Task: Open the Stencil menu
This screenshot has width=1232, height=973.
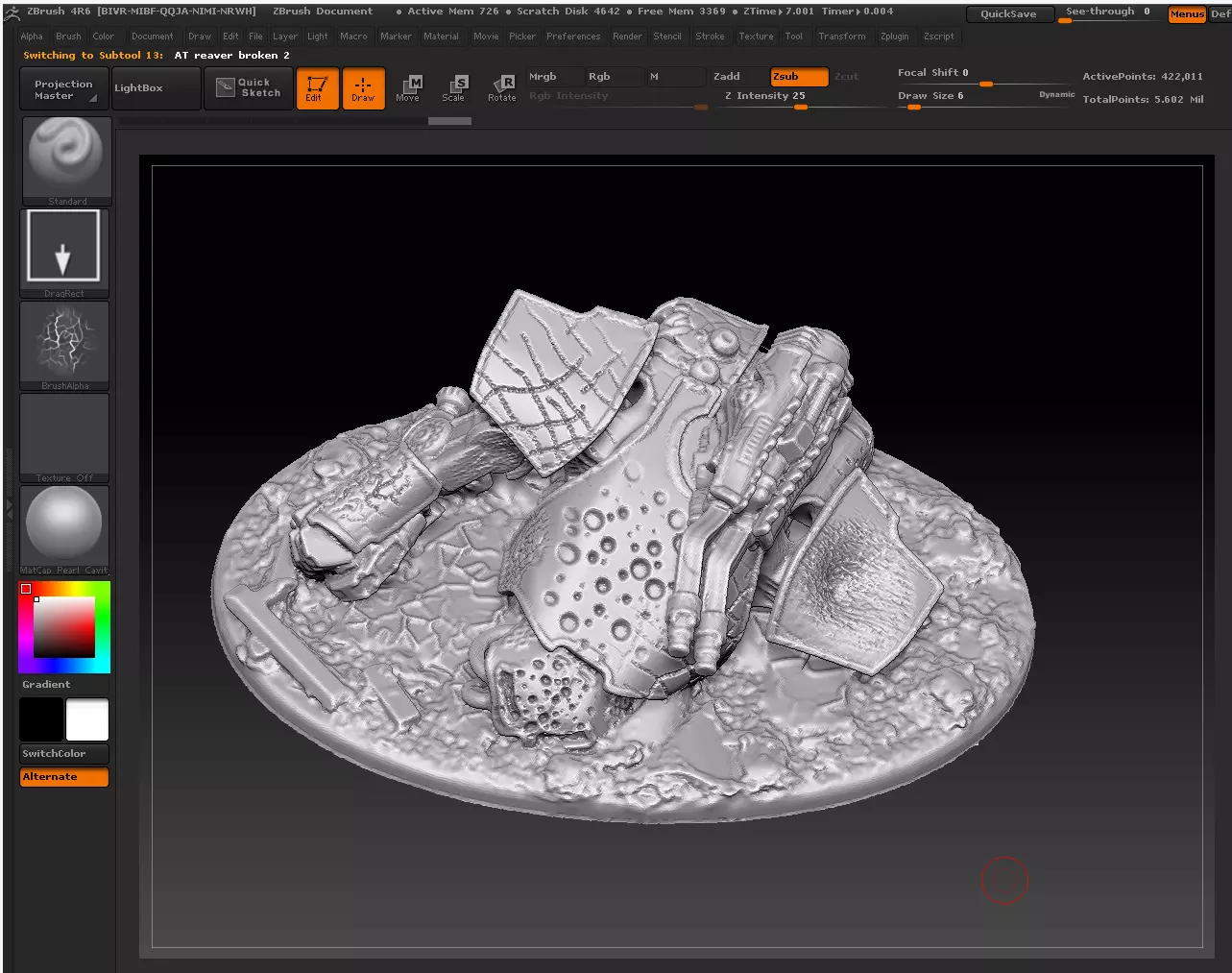Action: pyautogui.click(x=667, y=36)
